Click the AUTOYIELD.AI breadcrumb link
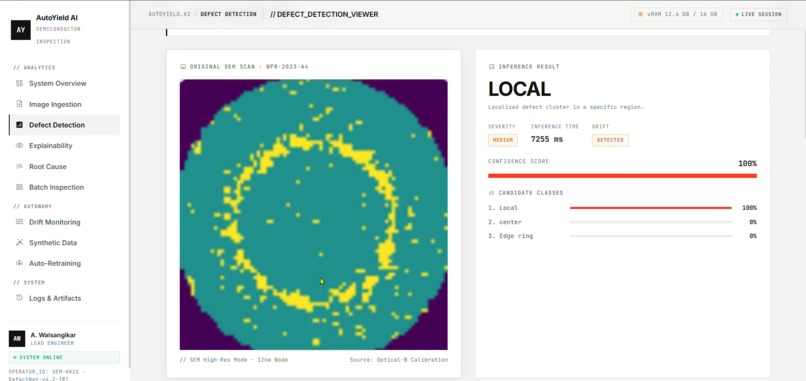Screen dimensions: 806x381 click(169, 14)
